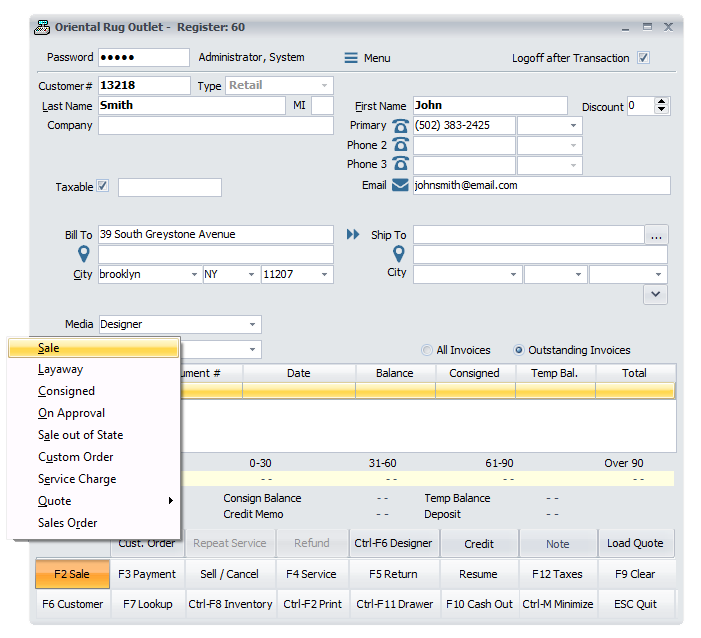The height and width of the screenshot is (638, 701).
Task: Open the Ship To city dropdown
Action: tap(513, 274)
